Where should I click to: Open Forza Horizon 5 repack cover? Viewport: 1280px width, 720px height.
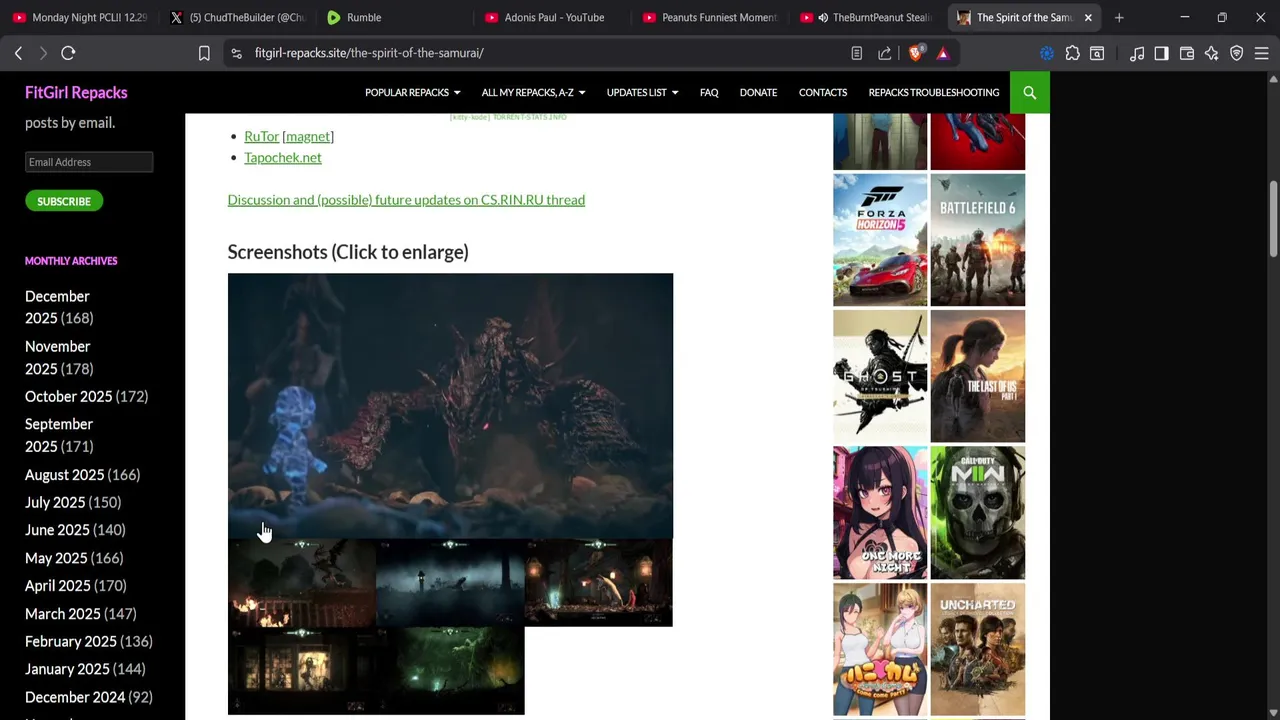coord(880,240)
